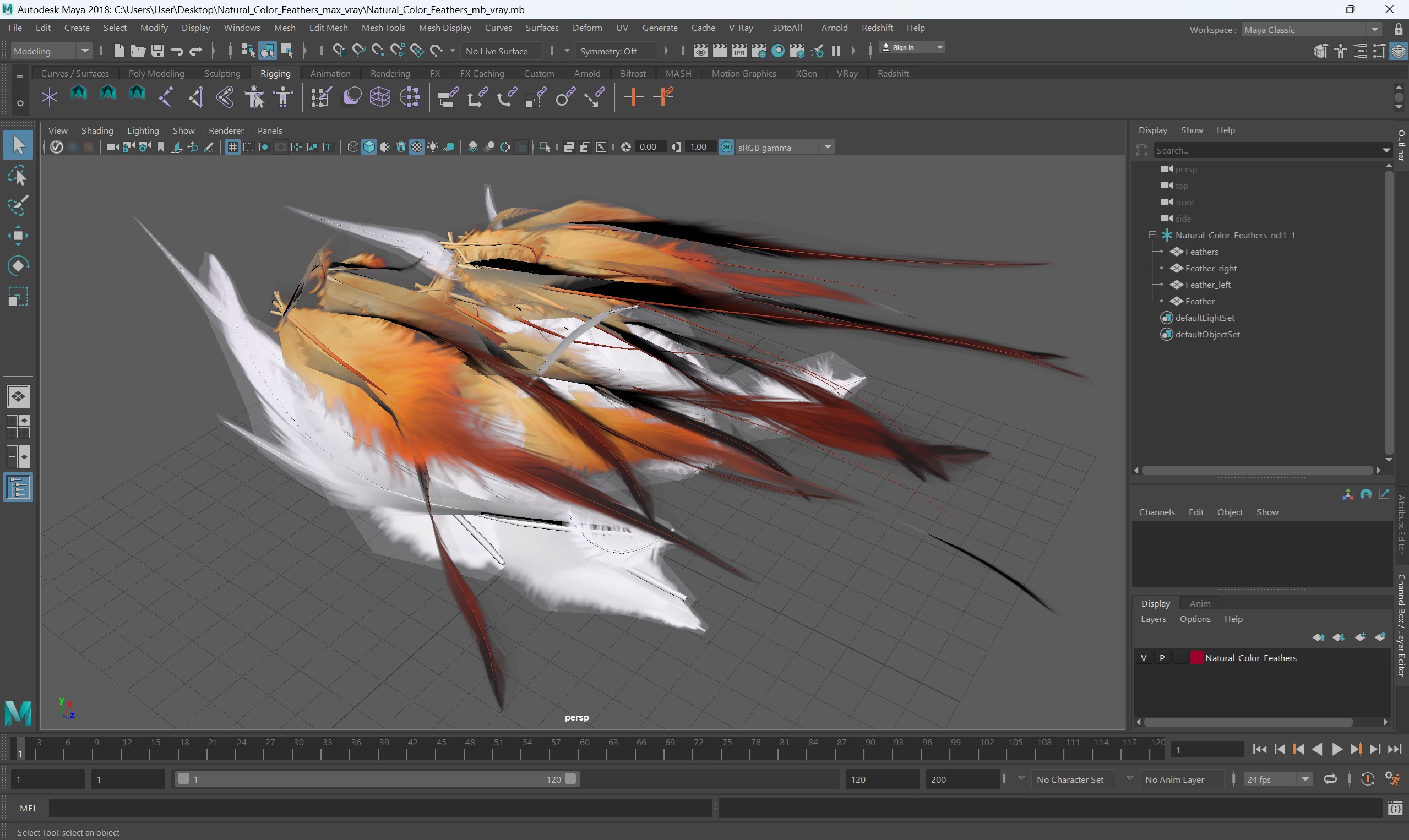Viewport: 1409px width, 840px height.
Task: Open Render Settings icon
Action: tap(759, 51)
